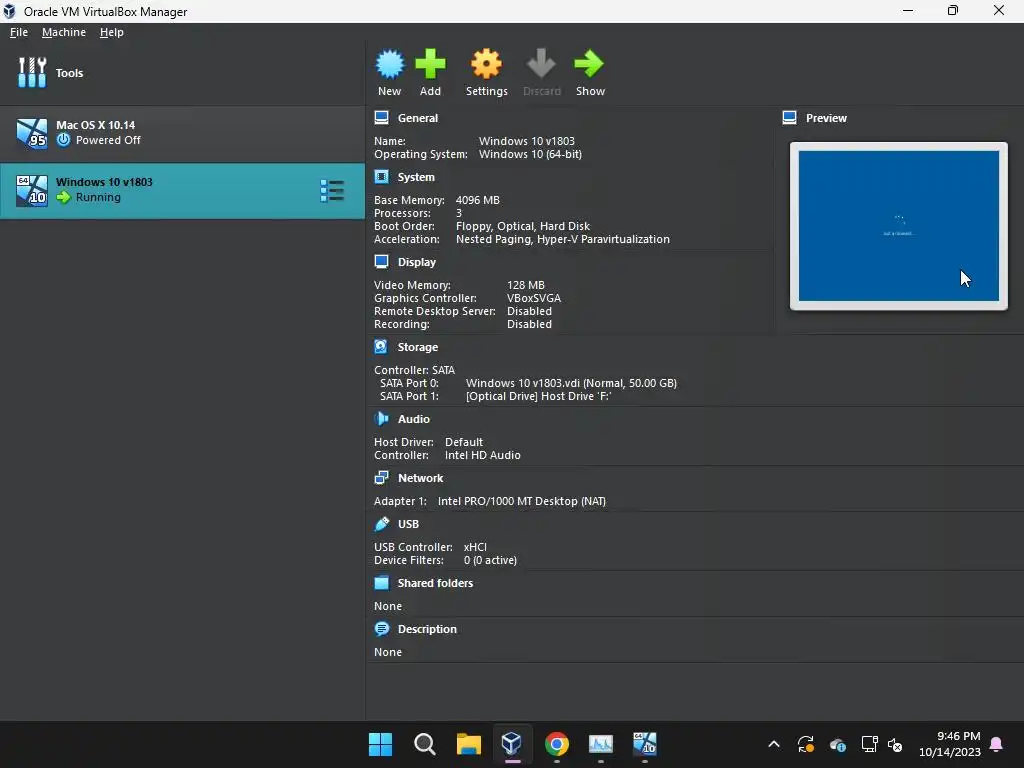The height and width of the screenshot is (768, 1024).
Task: Open the Windows Start menu
Action: coord(381,744)
